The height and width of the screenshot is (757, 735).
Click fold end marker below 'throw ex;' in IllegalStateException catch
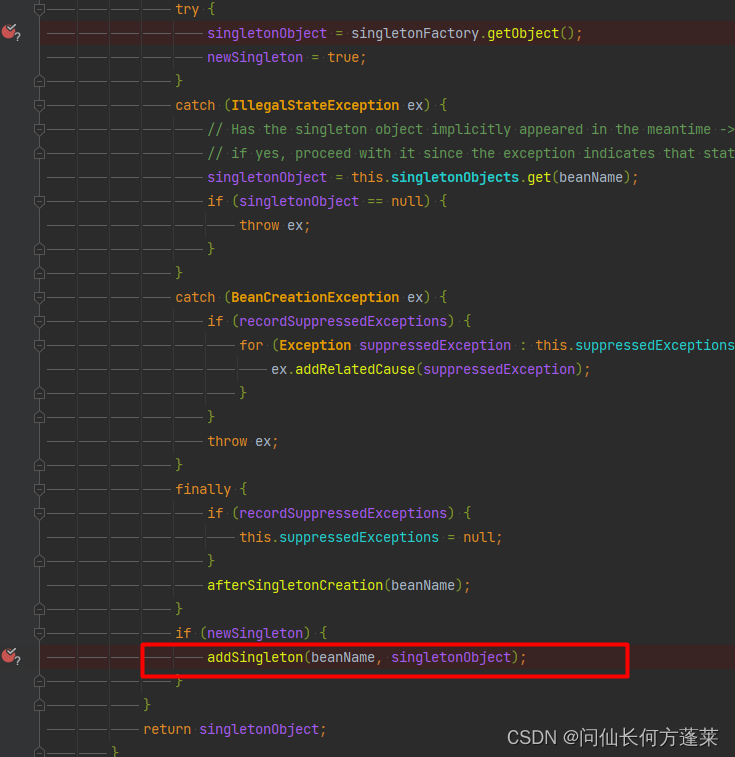point(40,249)
